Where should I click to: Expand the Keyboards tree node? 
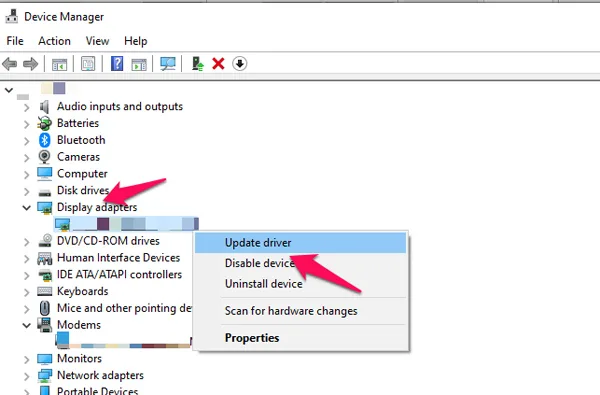[26, 292]
